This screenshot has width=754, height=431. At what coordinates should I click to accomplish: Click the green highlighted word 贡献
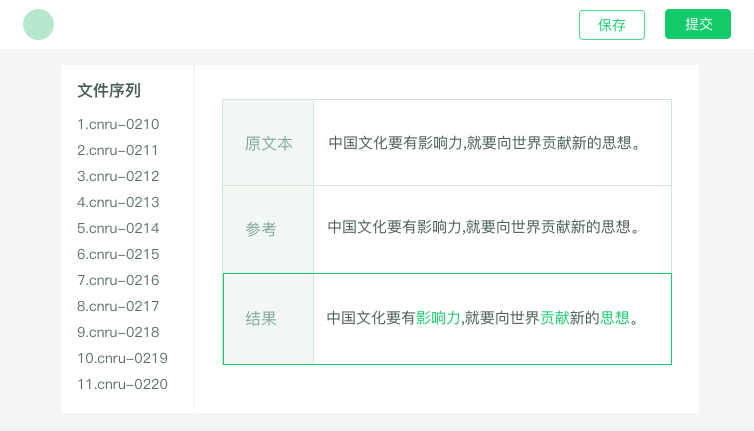(554, 317)
